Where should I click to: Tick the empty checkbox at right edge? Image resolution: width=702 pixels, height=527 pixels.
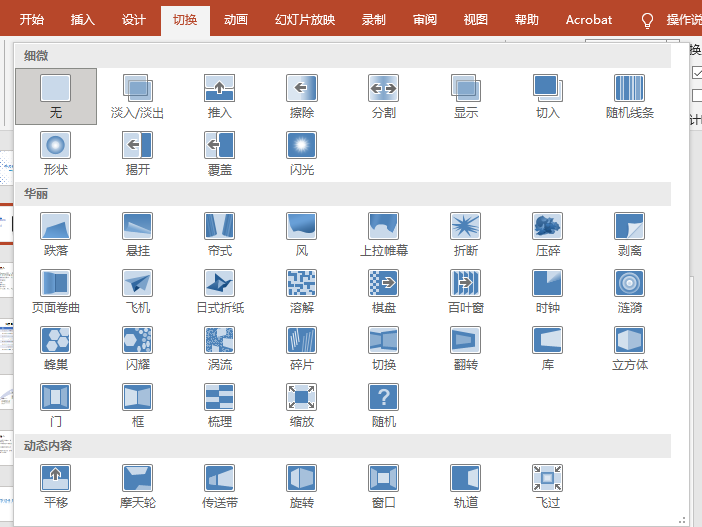tap(697, 96)
